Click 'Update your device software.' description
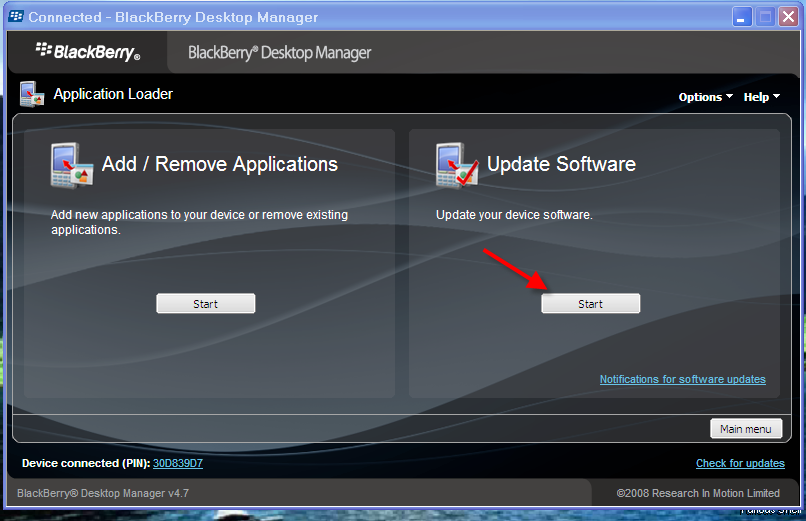 coord(514,215)
